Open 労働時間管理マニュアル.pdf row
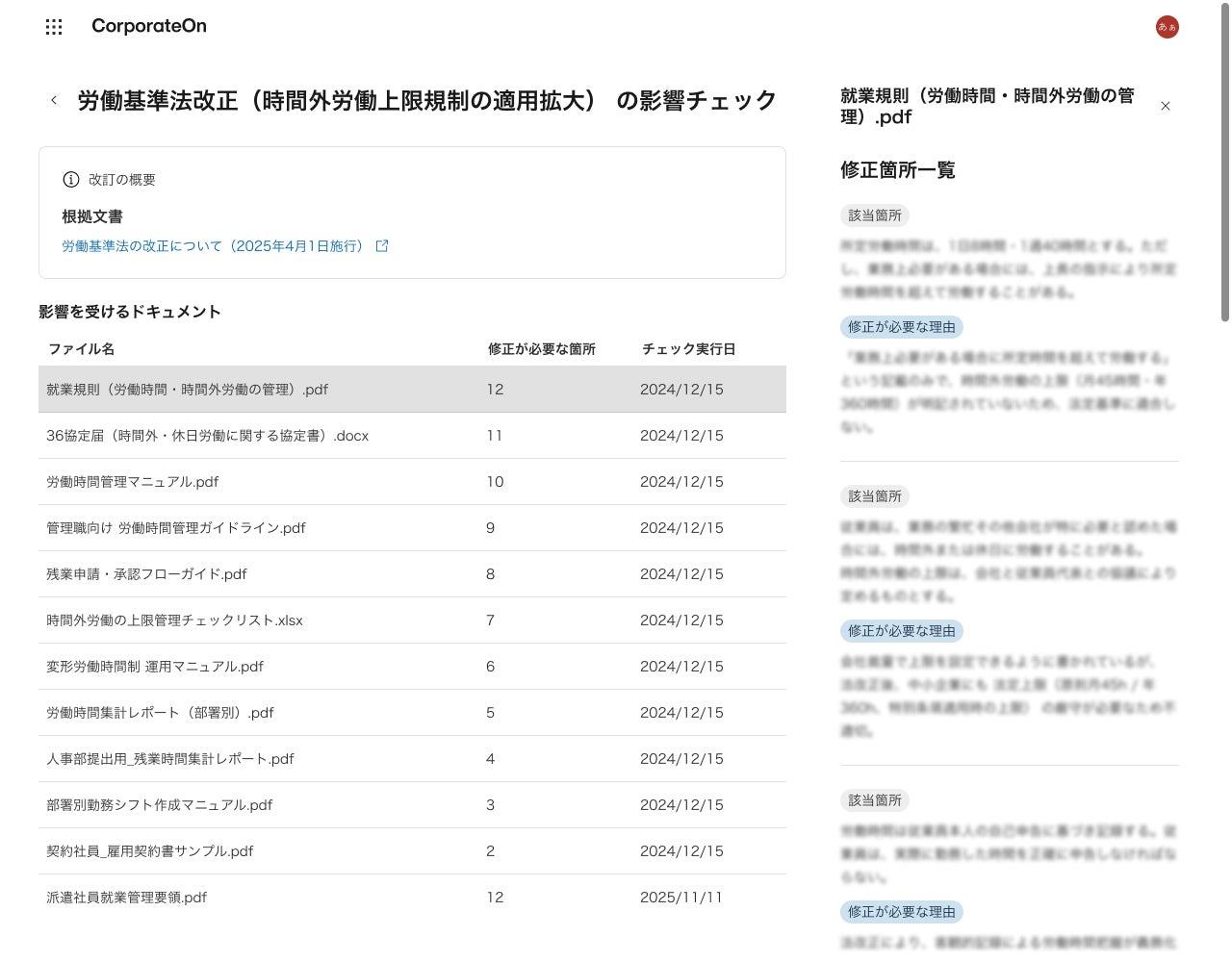 [x=412, y=482]
